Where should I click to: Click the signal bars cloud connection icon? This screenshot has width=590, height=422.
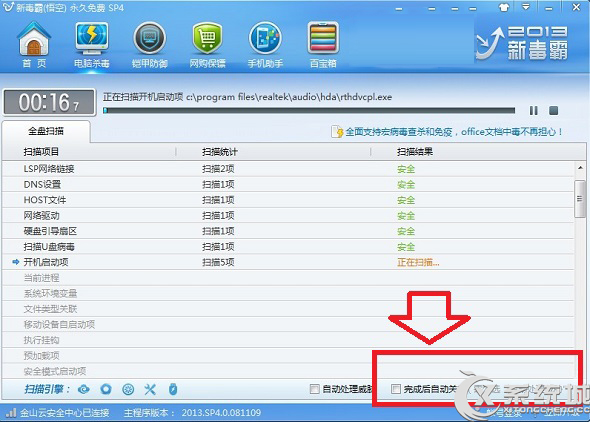pos(11,413)
